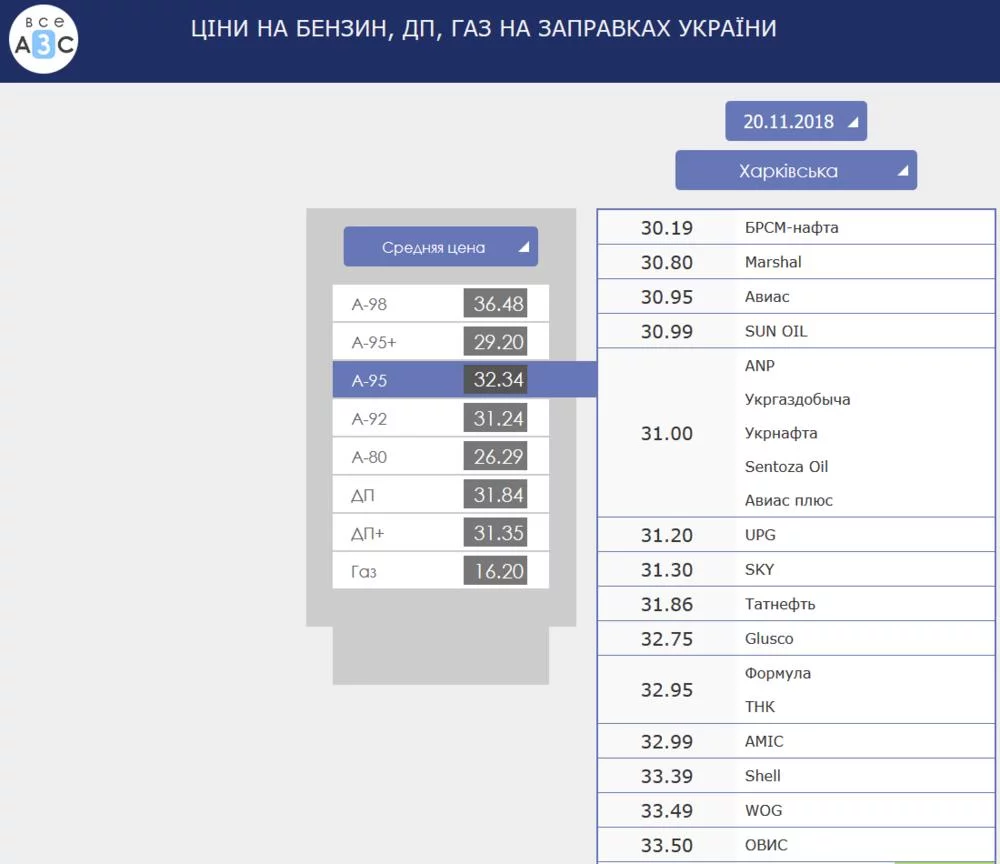Open the Средняя цена dropdown
The height and width of the screenshot is (864, 1000).
pyautogui.click(x=441, y=247)
